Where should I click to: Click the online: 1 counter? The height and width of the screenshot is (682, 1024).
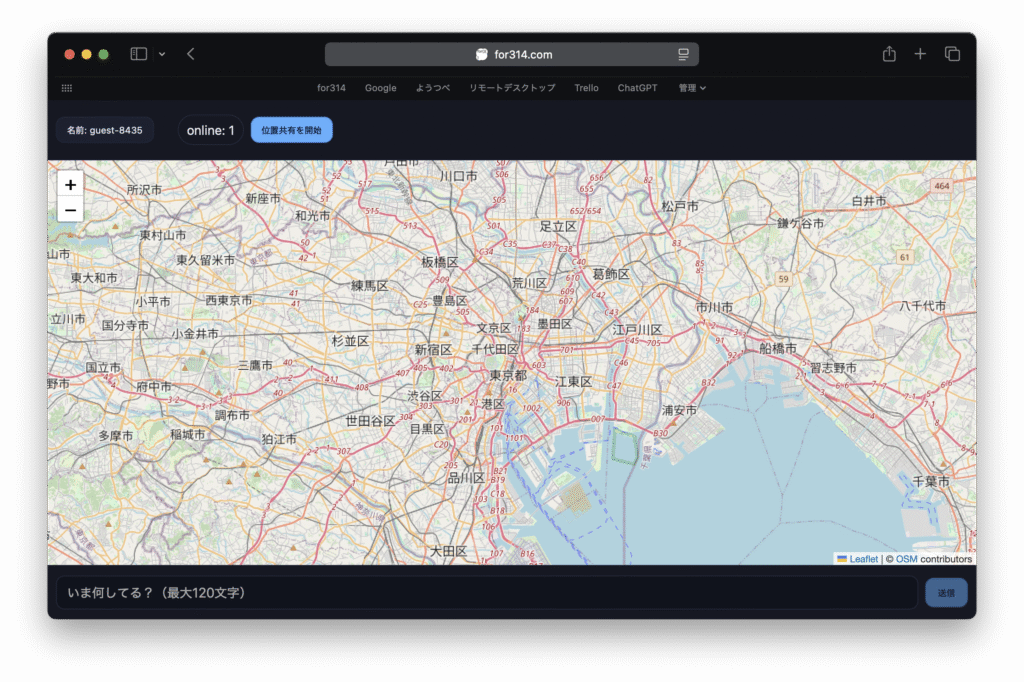(210, 130)
